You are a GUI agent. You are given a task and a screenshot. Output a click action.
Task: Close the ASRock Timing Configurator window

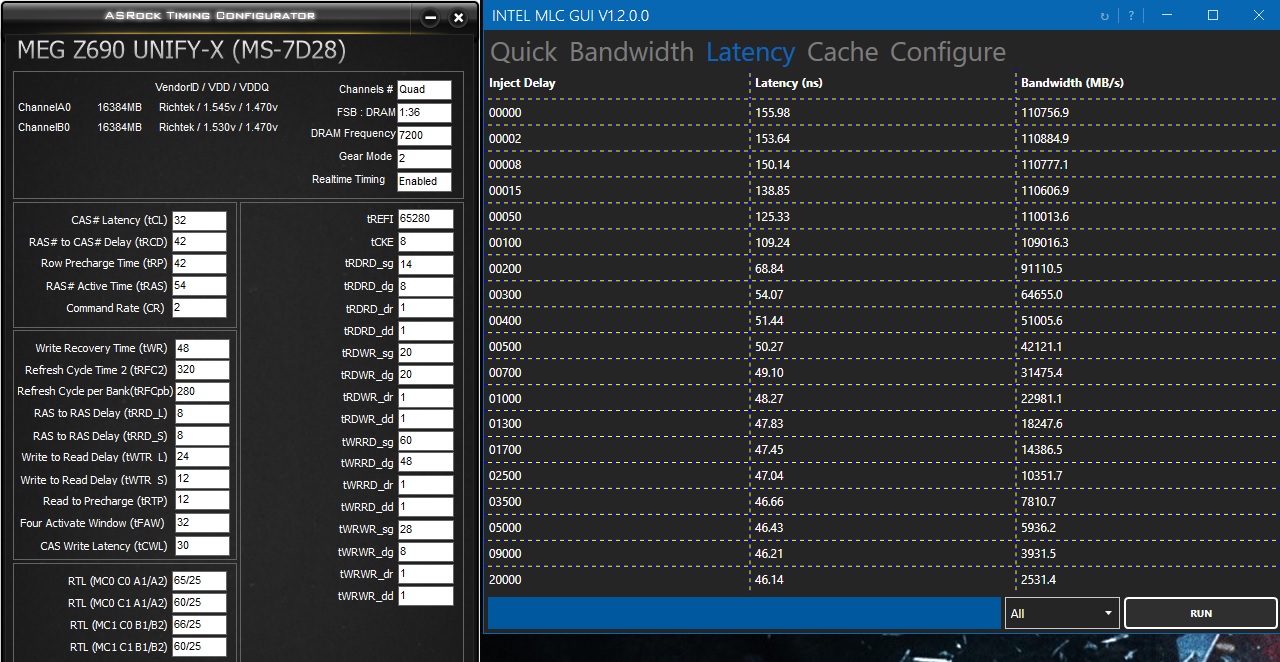[458, 18]
